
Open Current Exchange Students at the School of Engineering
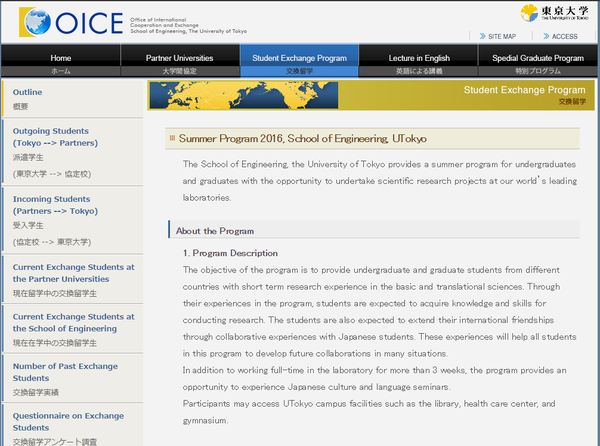click(73, 323)
